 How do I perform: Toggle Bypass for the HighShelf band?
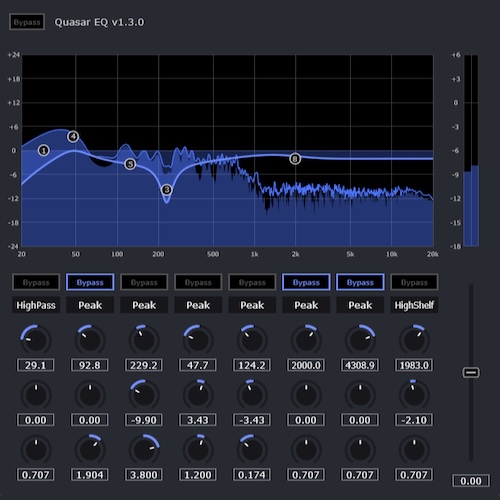tap(414, 282)
